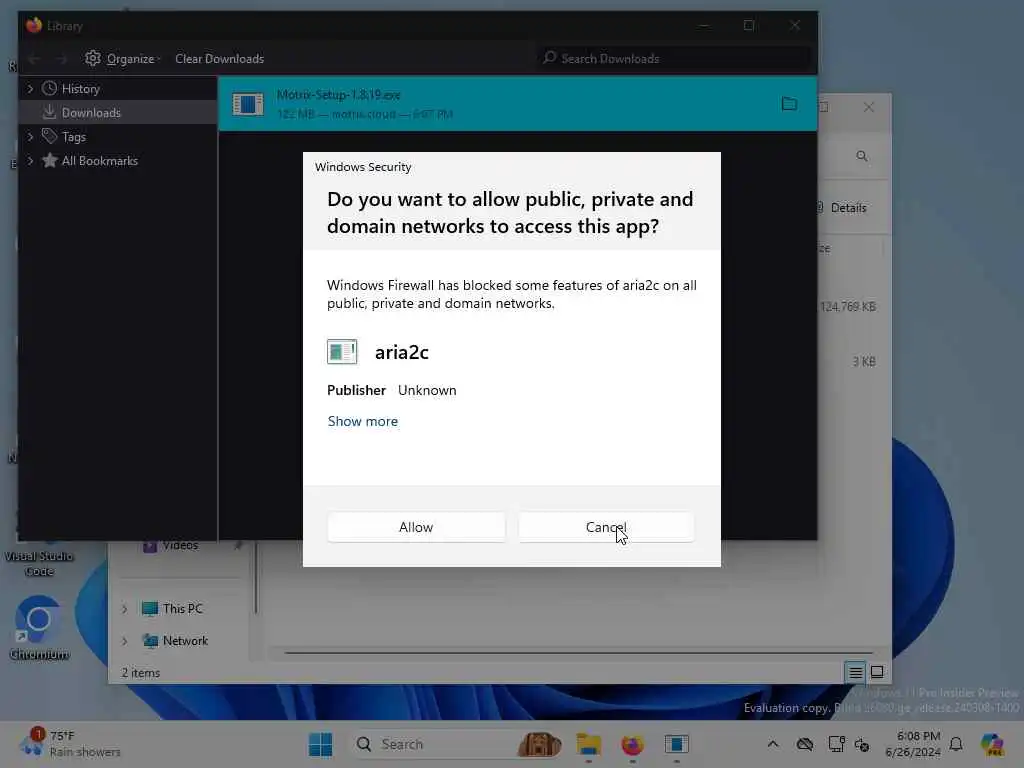The width and height of the screenshot is (1024, 768).
Task: Clear Downloads in the Library window
Action: (219, 59)
